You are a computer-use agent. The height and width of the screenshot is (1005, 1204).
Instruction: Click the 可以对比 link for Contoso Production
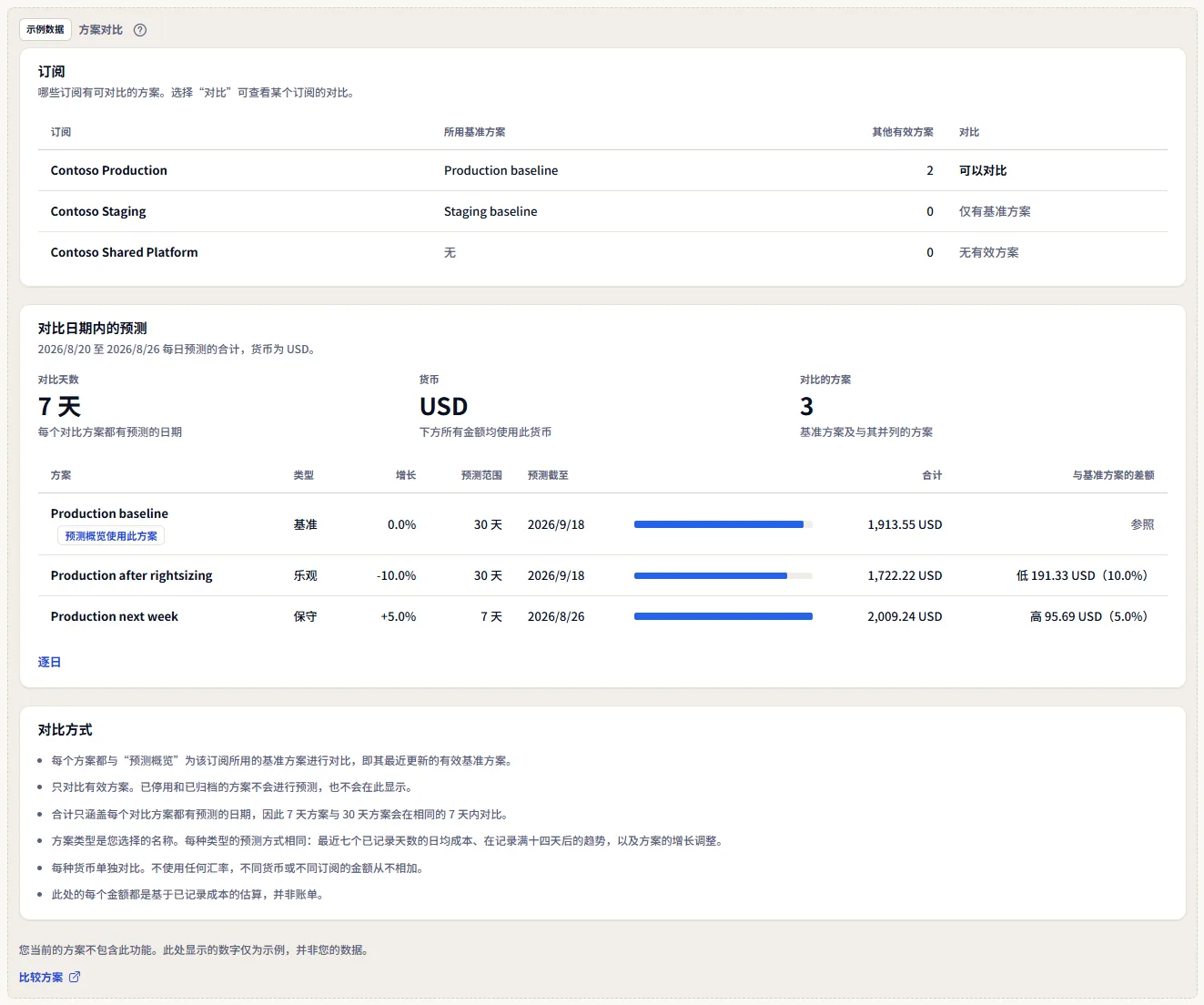tap(983, 170)
